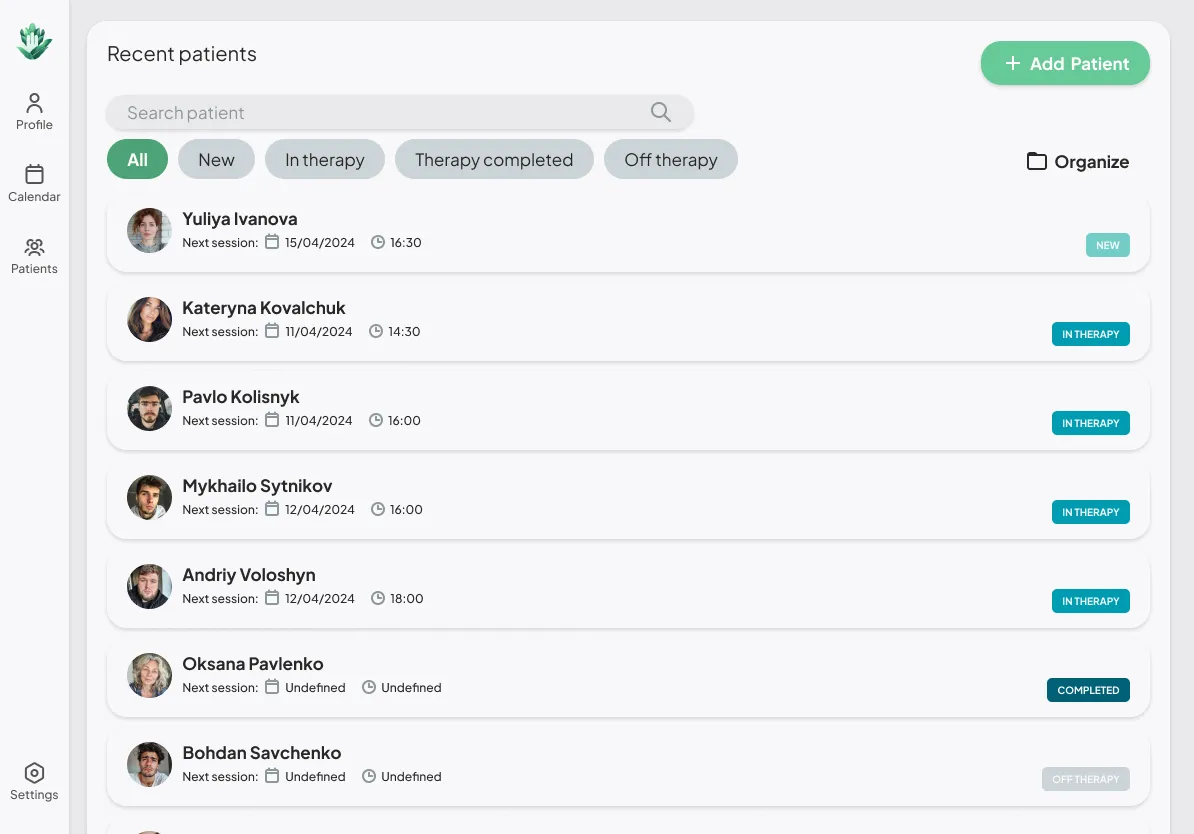Screen dimensions: 1194x834
Task: Select patient name Kateryna Kovalchuk
Action: [x=263, y=308]
